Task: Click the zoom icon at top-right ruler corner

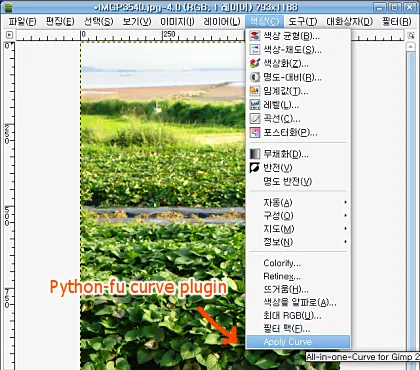Action: [x=411, y=35]
